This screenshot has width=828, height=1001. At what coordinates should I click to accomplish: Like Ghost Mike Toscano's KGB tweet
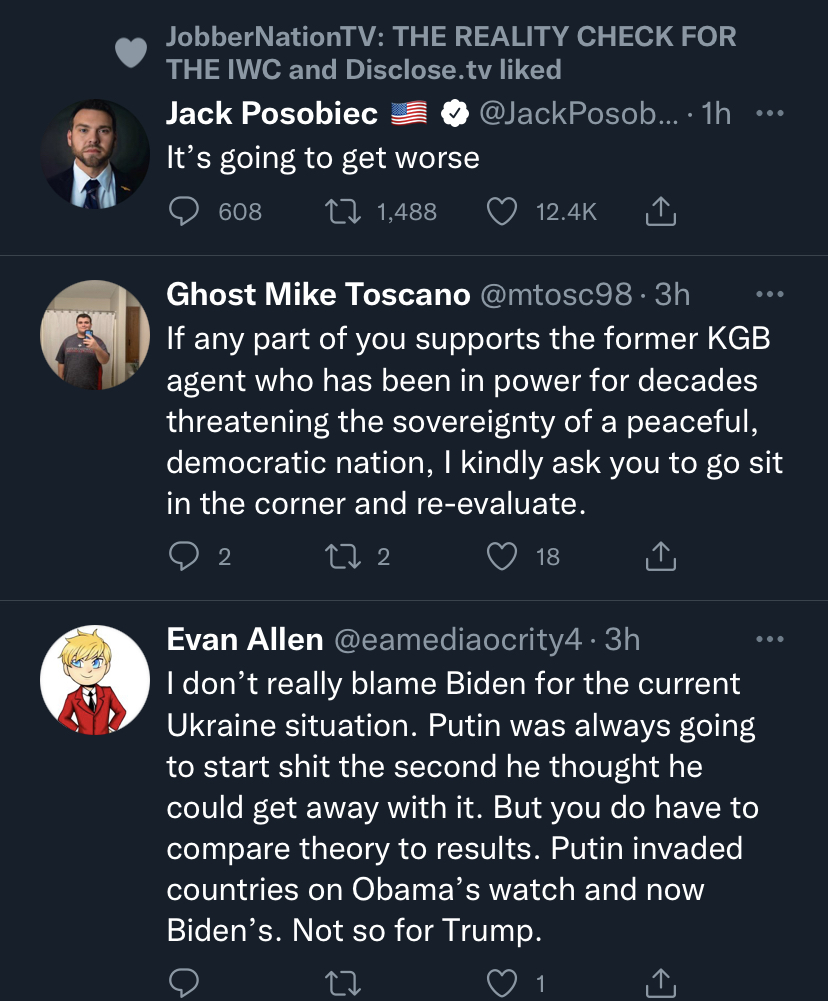(x=501, y=556)
